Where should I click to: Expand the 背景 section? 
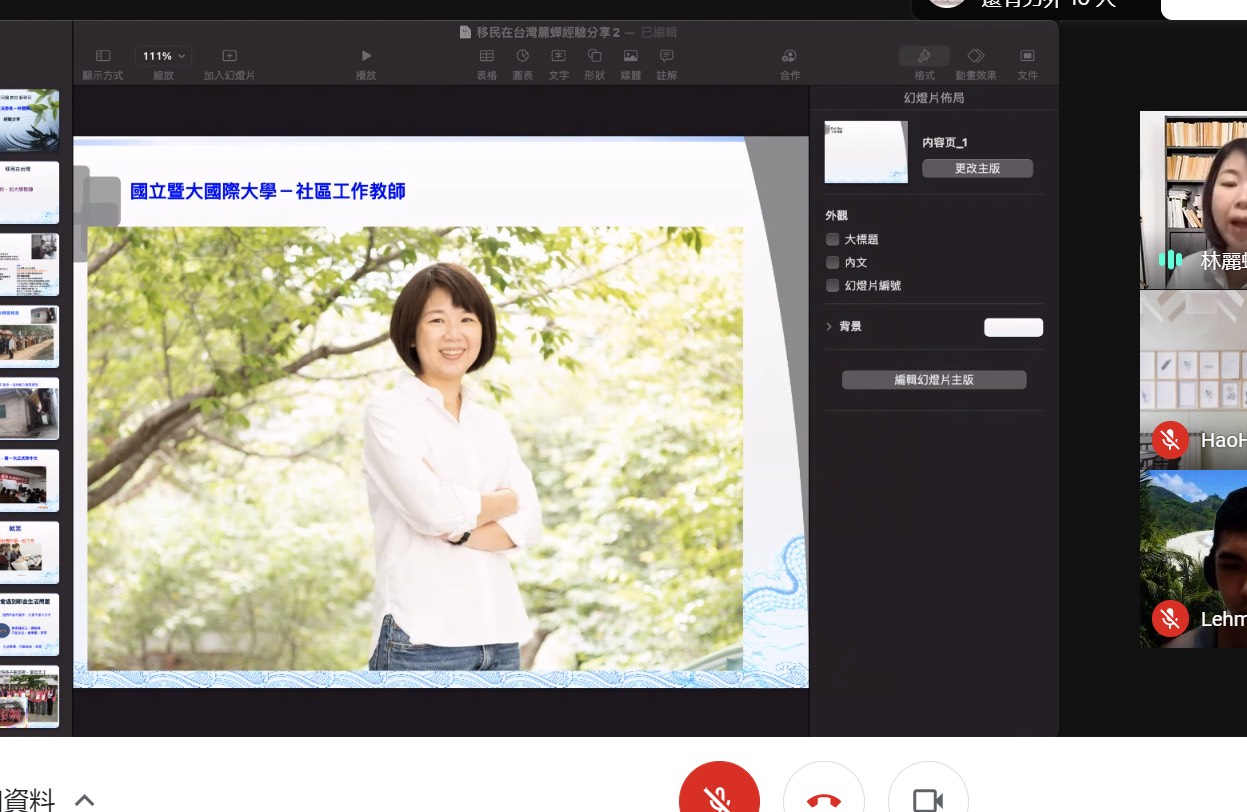pyautogui.click(x=829, y=327)
